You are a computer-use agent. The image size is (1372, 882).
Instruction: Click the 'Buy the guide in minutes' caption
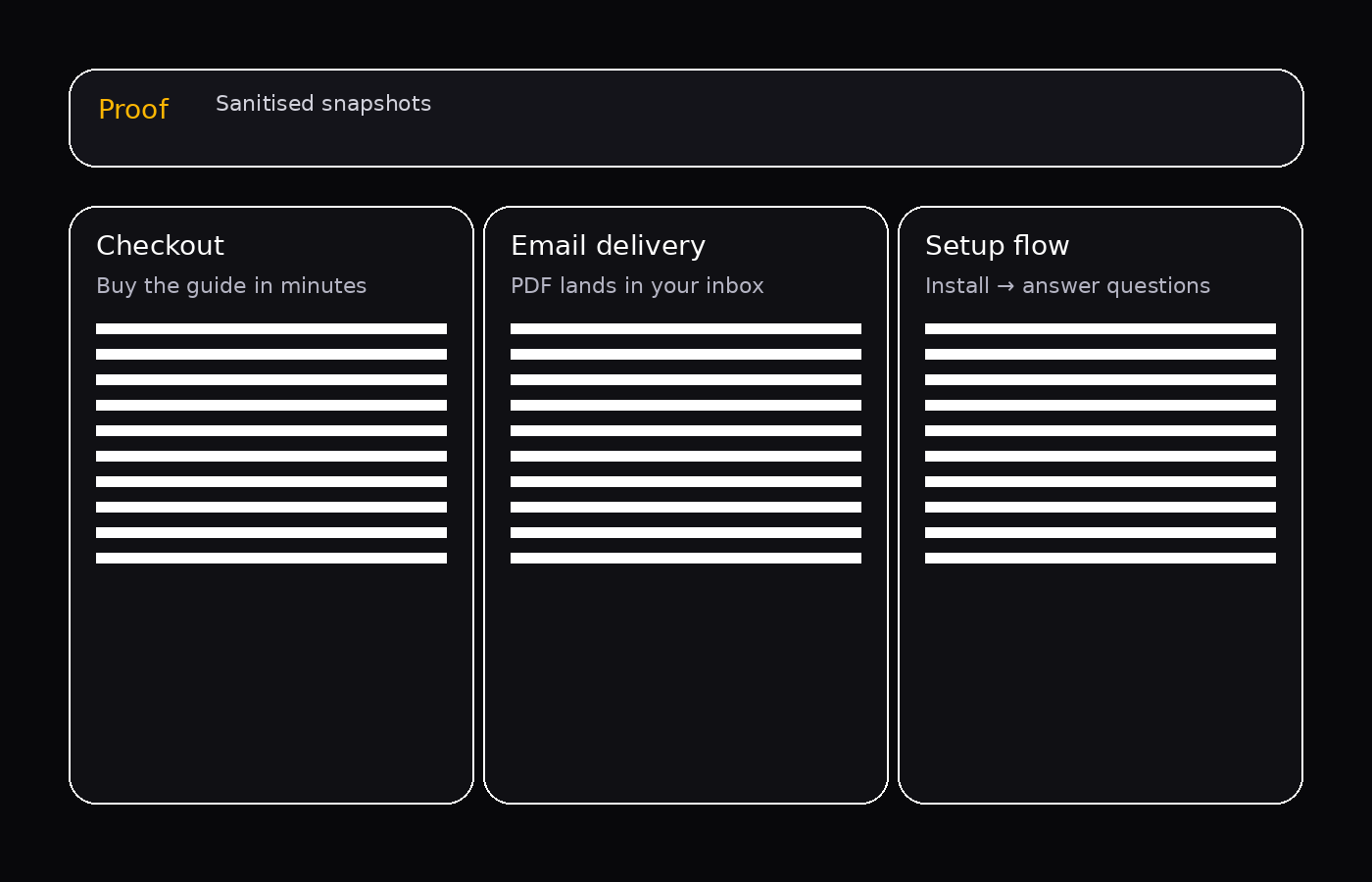pyautogui.click(x=231, y=286)
